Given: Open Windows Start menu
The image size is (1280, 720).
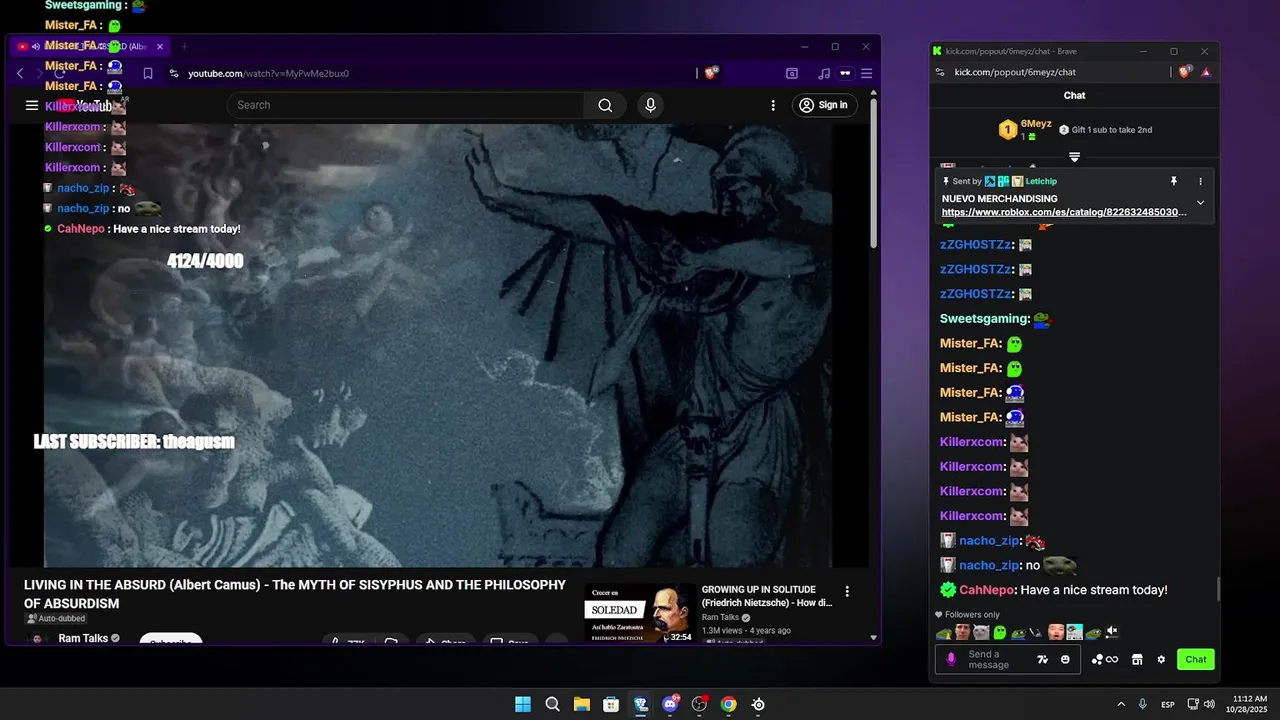Looking at the screenshot, I should pos(523,704).
